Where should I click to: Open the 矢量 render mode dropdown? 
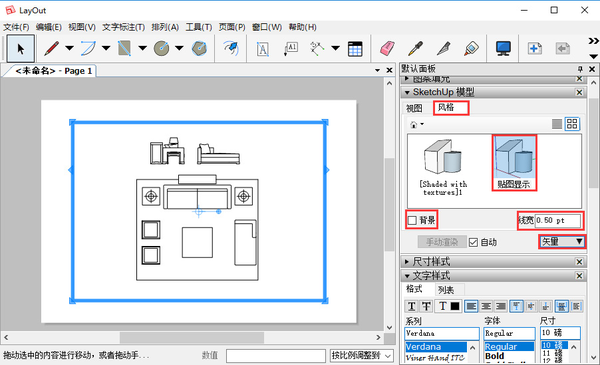[x=562, y=242]
